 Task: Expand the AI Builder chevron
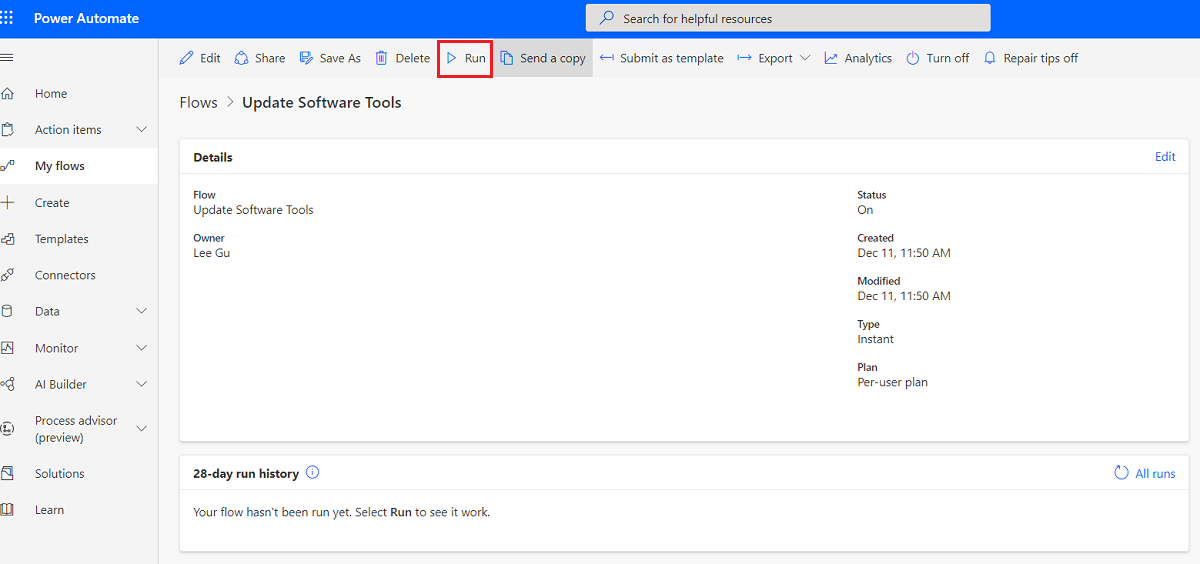[141, 384]
